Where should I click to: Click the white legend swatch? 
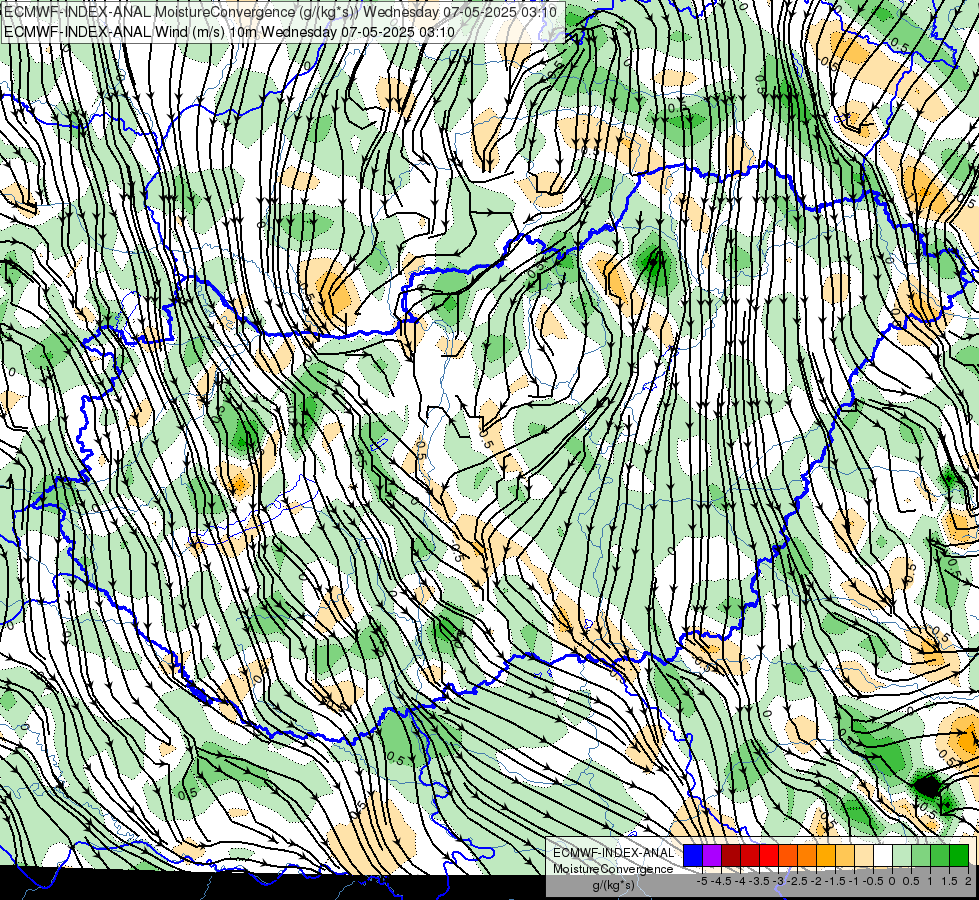883,855
